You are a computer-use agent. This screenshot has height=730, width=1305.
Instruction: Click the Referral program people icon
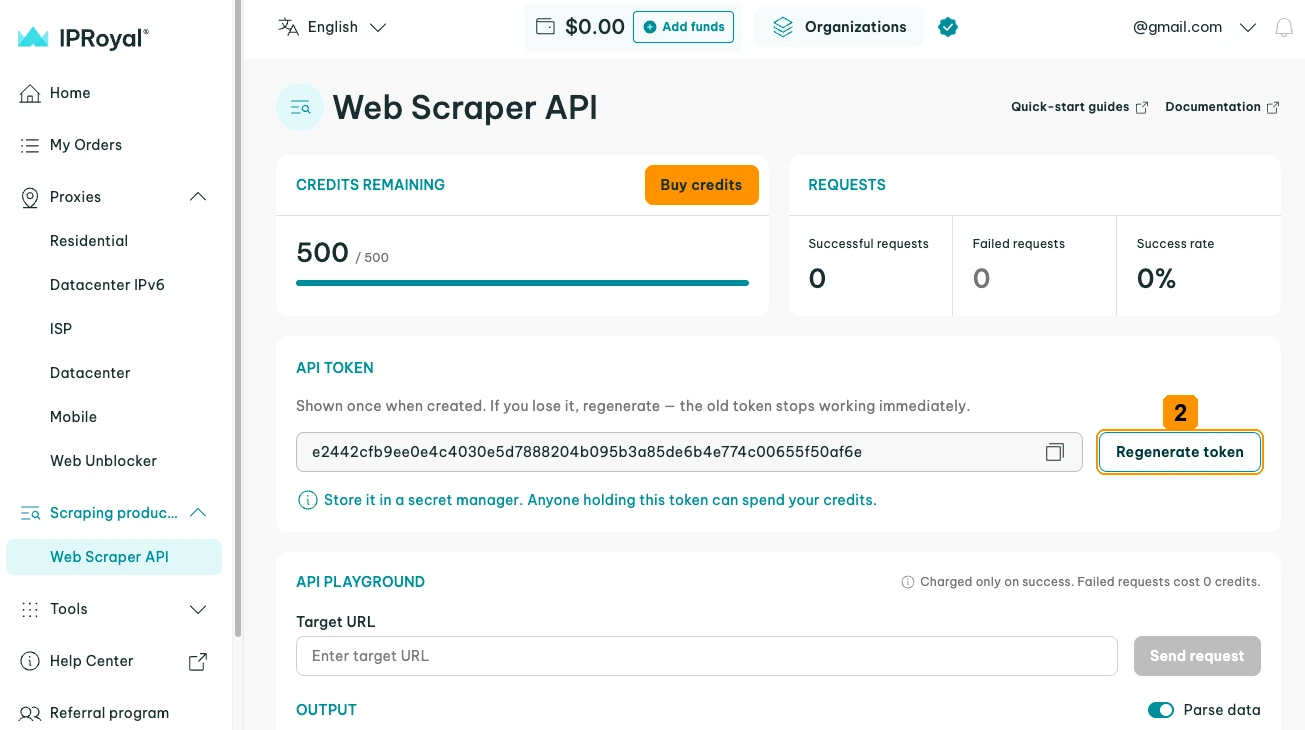coord(30,713)
